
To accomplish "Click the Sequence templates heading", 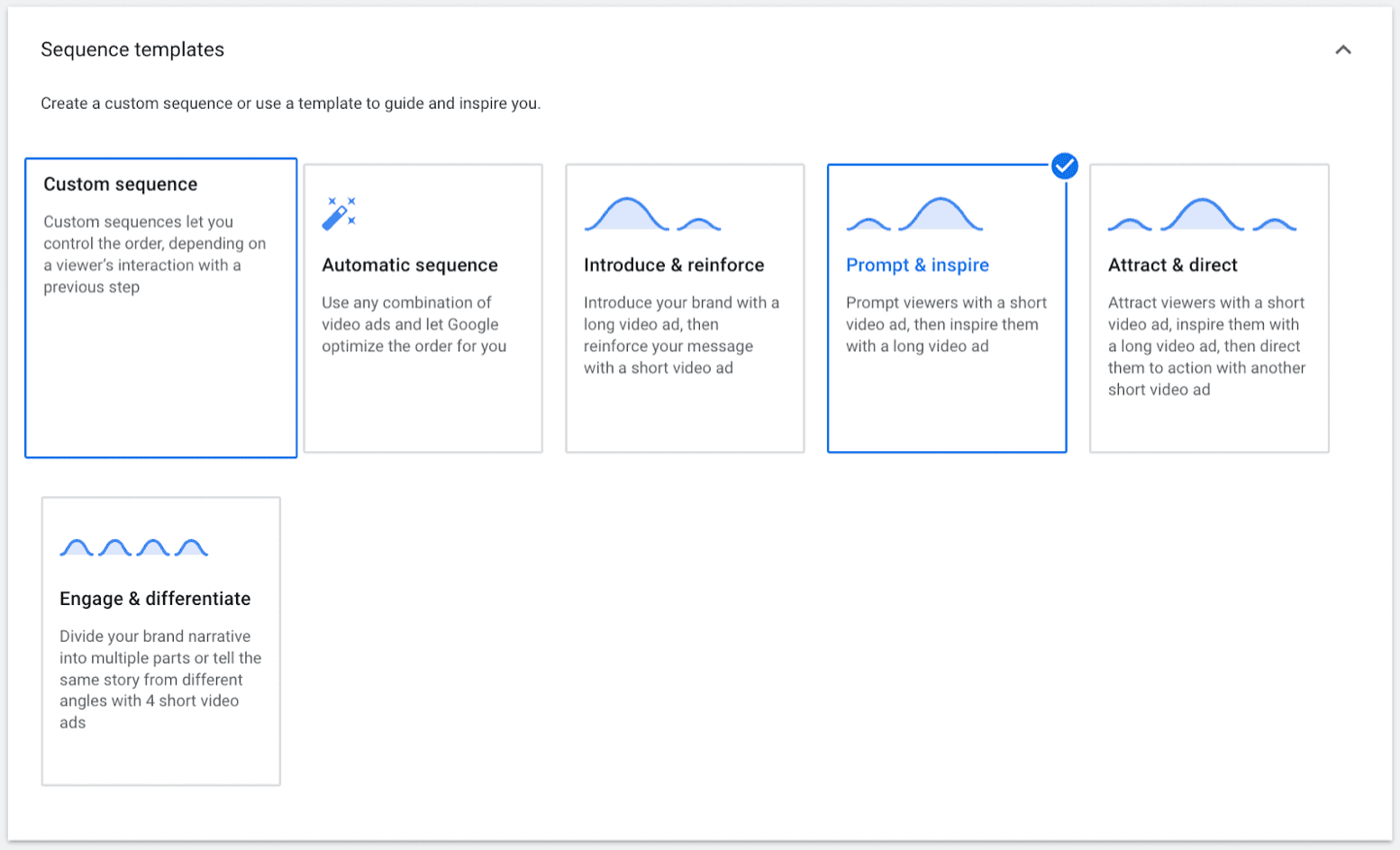I will pyautogui.click(x=132, y=50).
